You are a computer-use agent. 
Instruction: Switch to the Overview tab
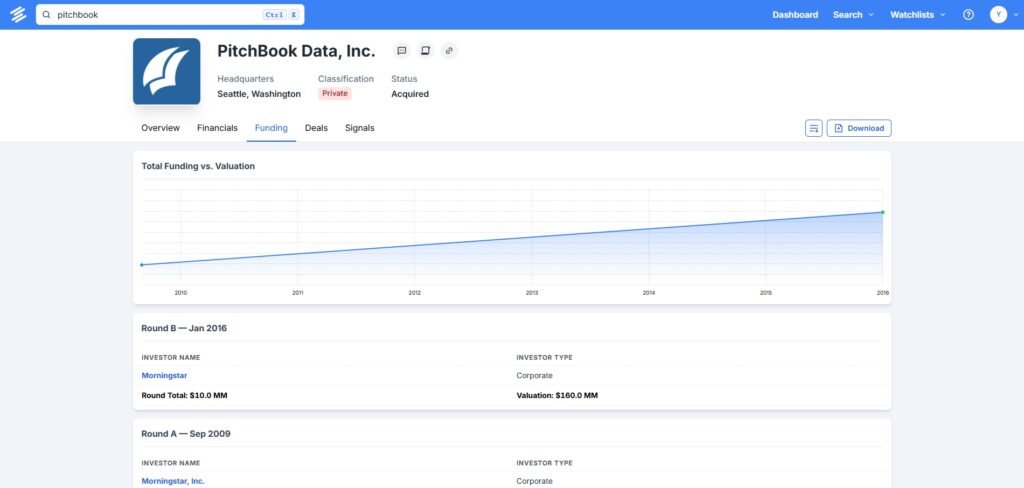point(160,128)
